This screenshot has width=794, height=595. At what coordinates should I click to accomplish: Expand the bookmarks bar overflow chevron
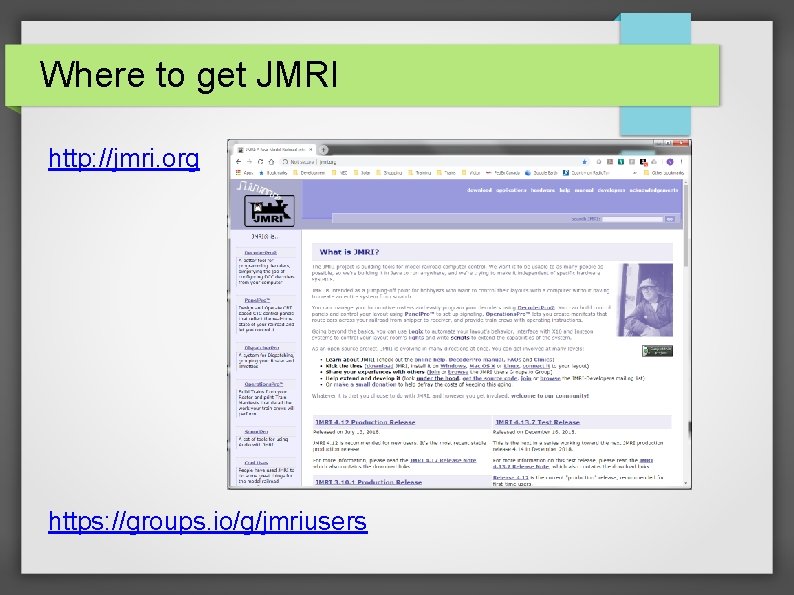[634, 173]
